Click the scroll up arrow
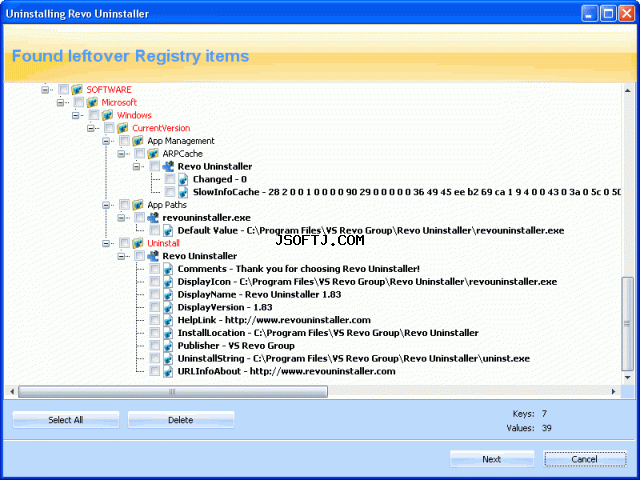This screenshot has width=640, height=480. coord(627,90)
